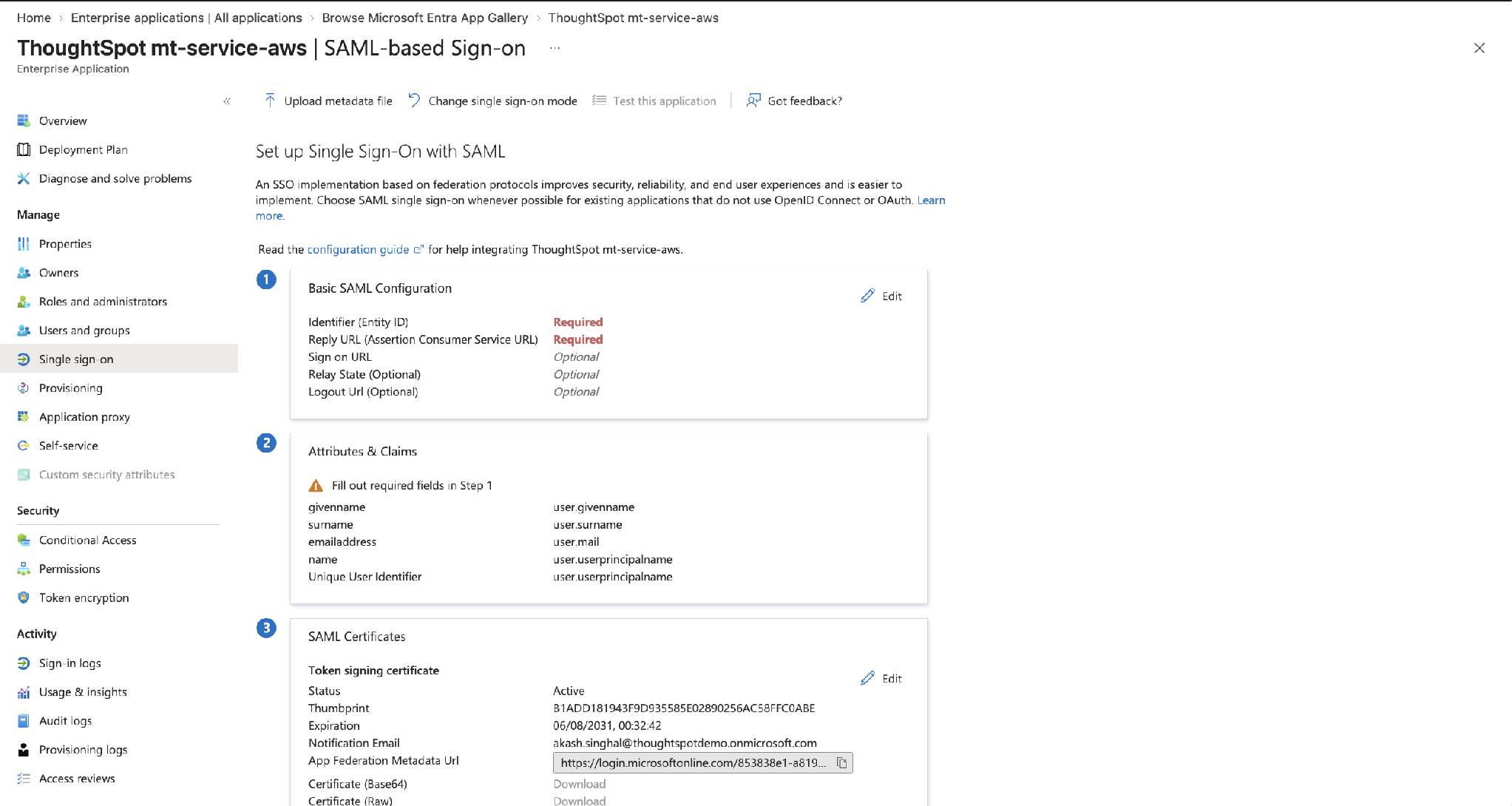Collapse the left navigation menu
Screen dimensions: 1512x806
227,101
